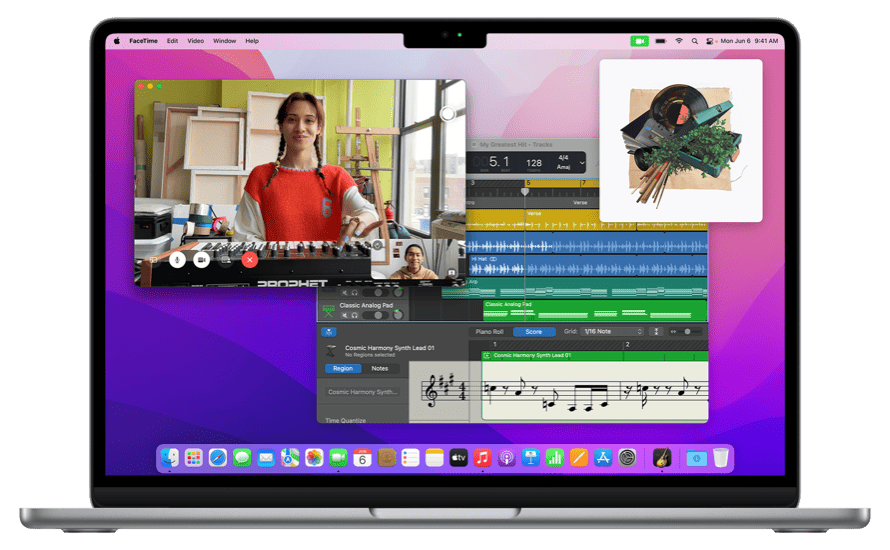End the FaceTime call with red button
The image size is (890, 550).
(250, 260)
